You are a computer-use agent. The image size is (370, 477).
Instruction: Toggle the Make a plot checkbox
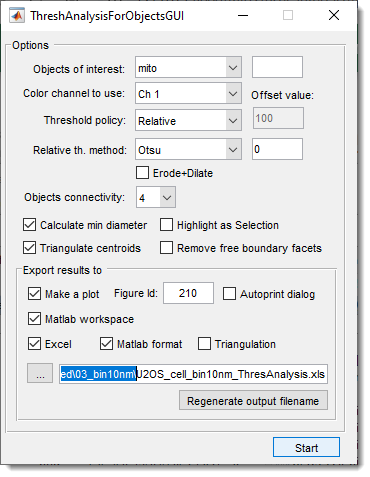(34, 294)
